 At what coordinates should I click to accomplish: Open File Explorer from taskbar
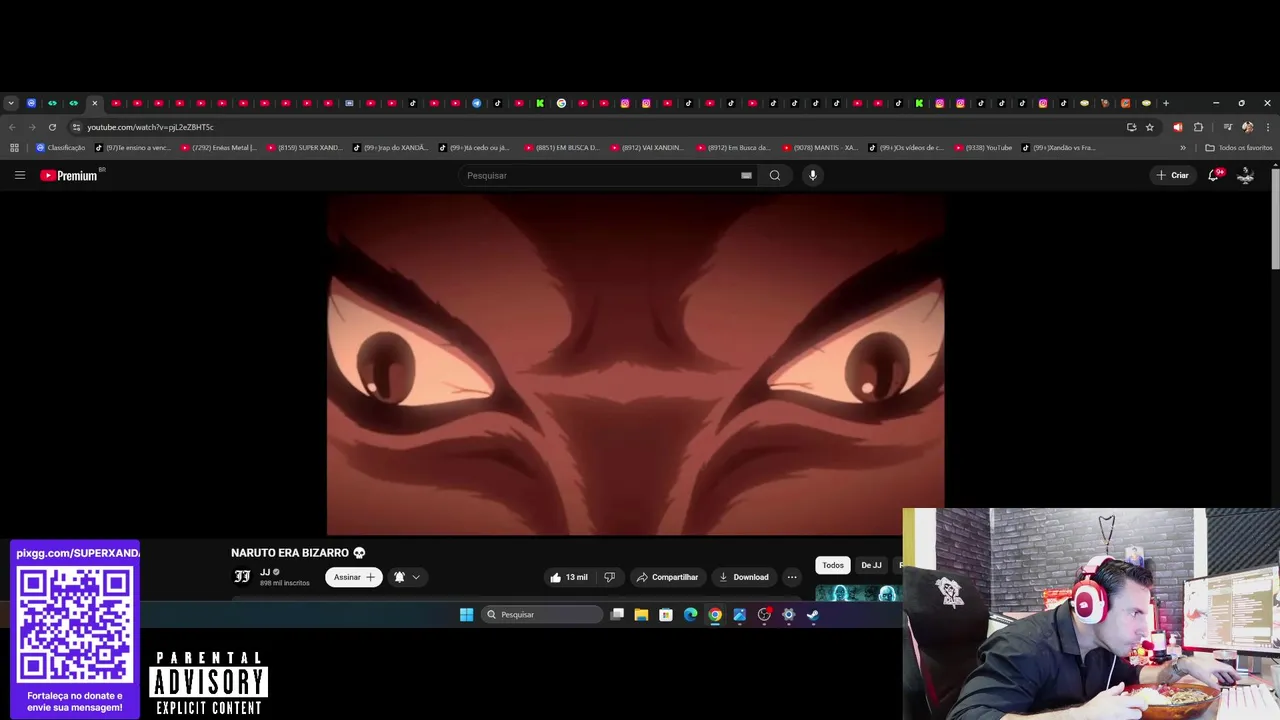641,615
